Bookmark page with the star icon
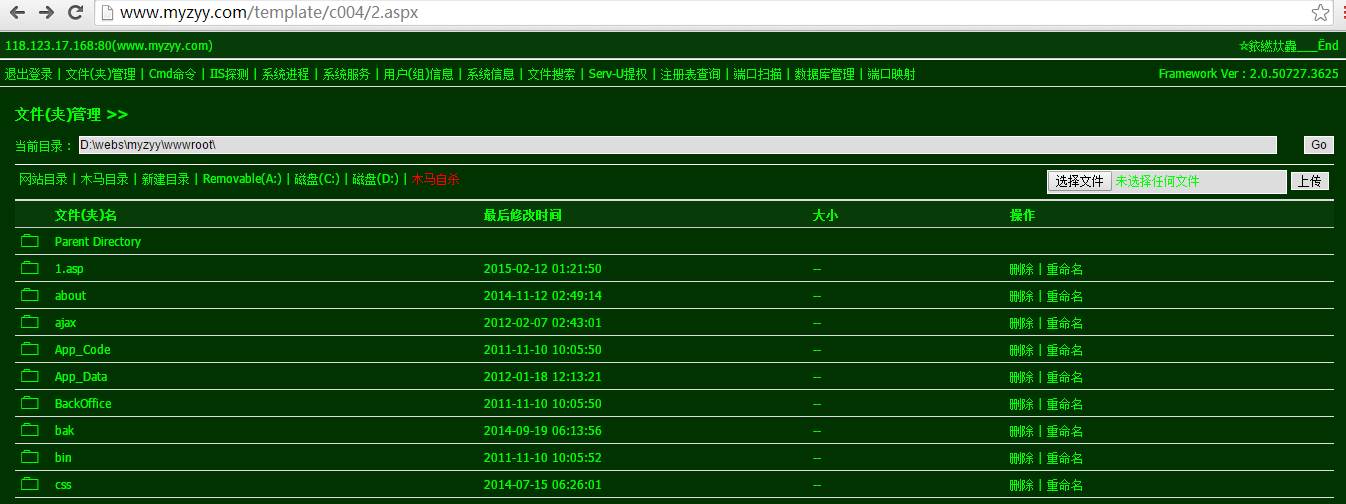This screenshot has width=1346, height=504. [x=1320, y=13]
